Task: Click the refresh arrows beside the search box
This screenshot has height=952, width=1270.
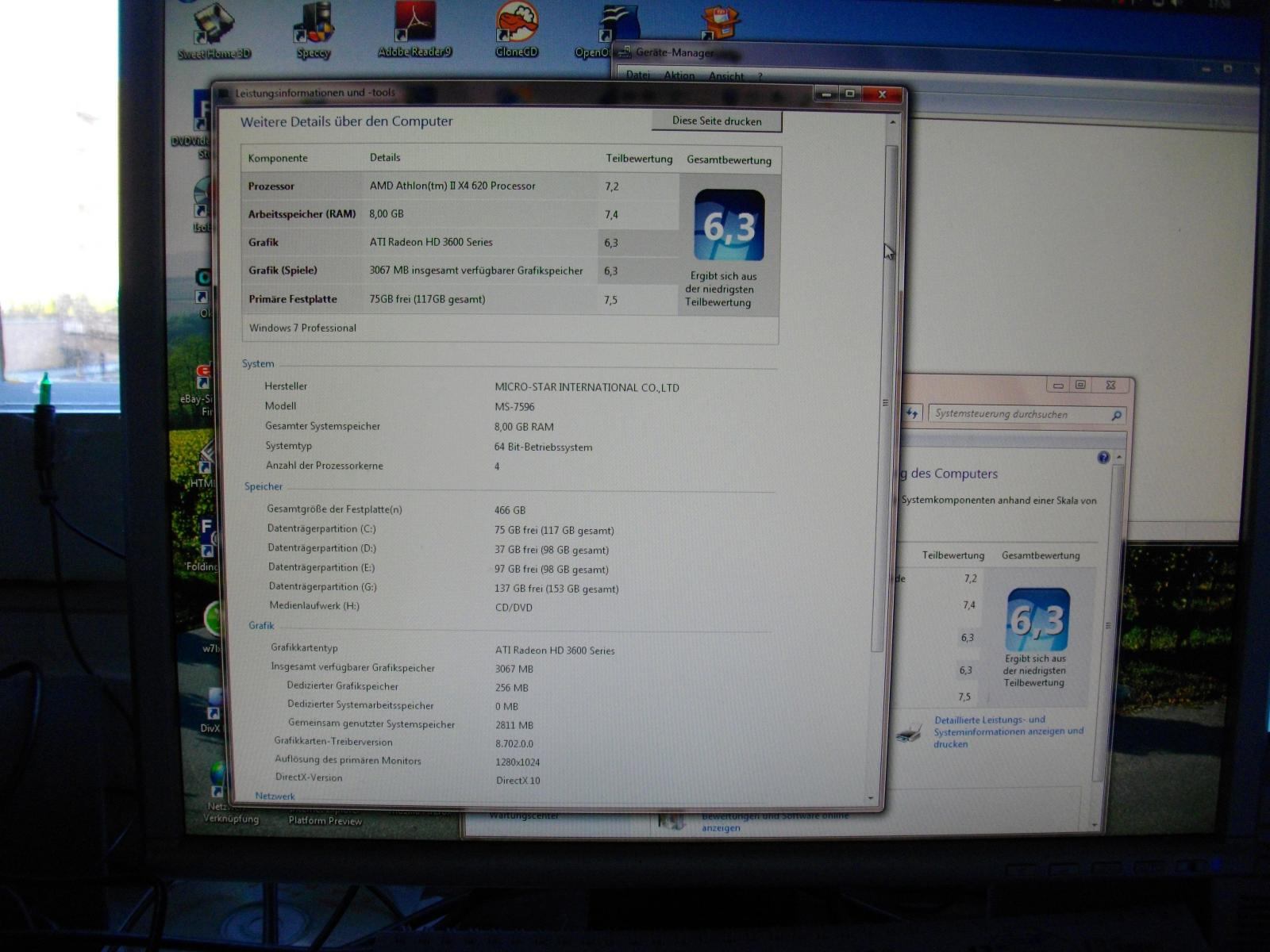Action: coord(912,413)
